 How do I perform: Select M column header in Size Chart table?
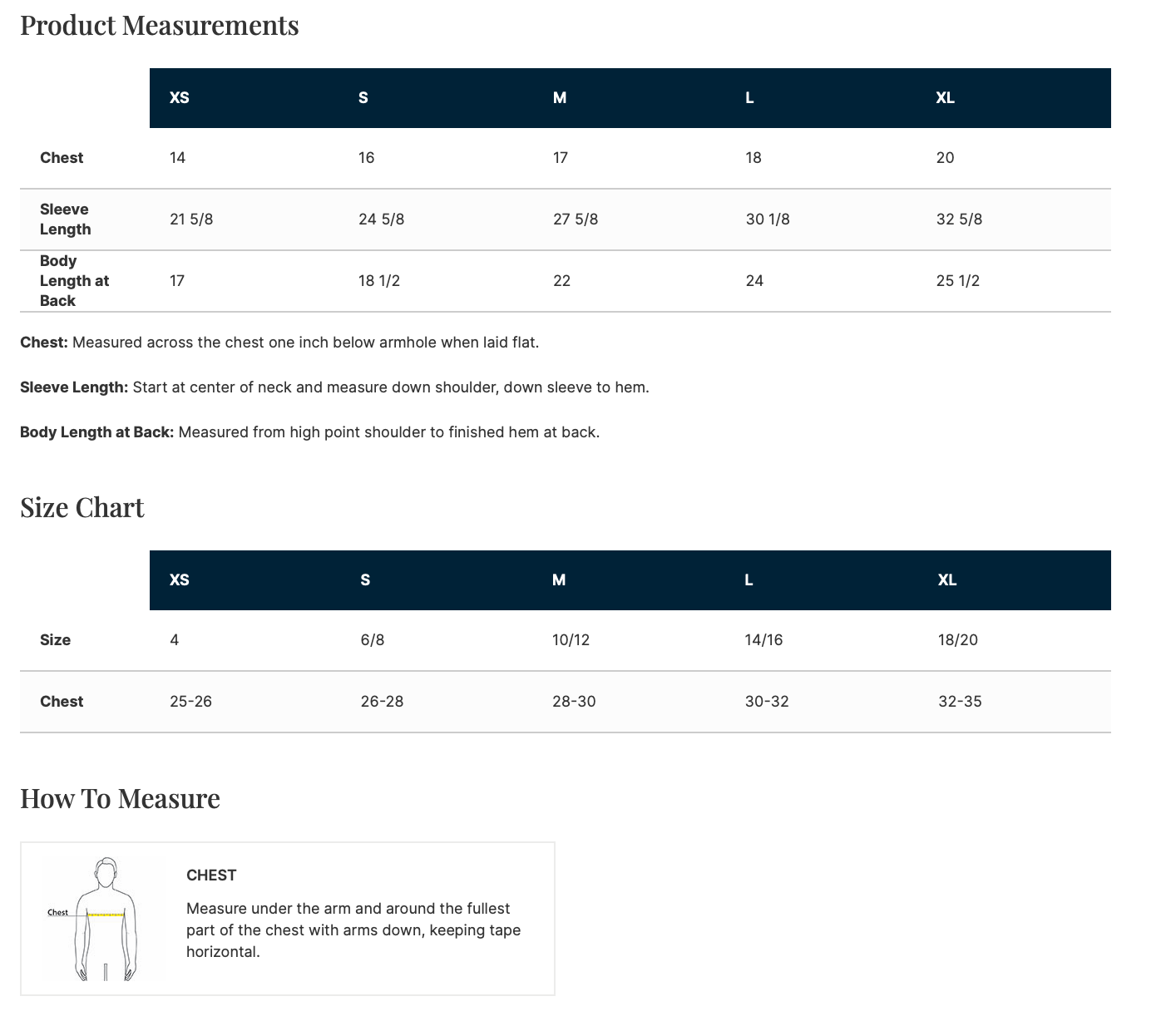coord(559,580)
